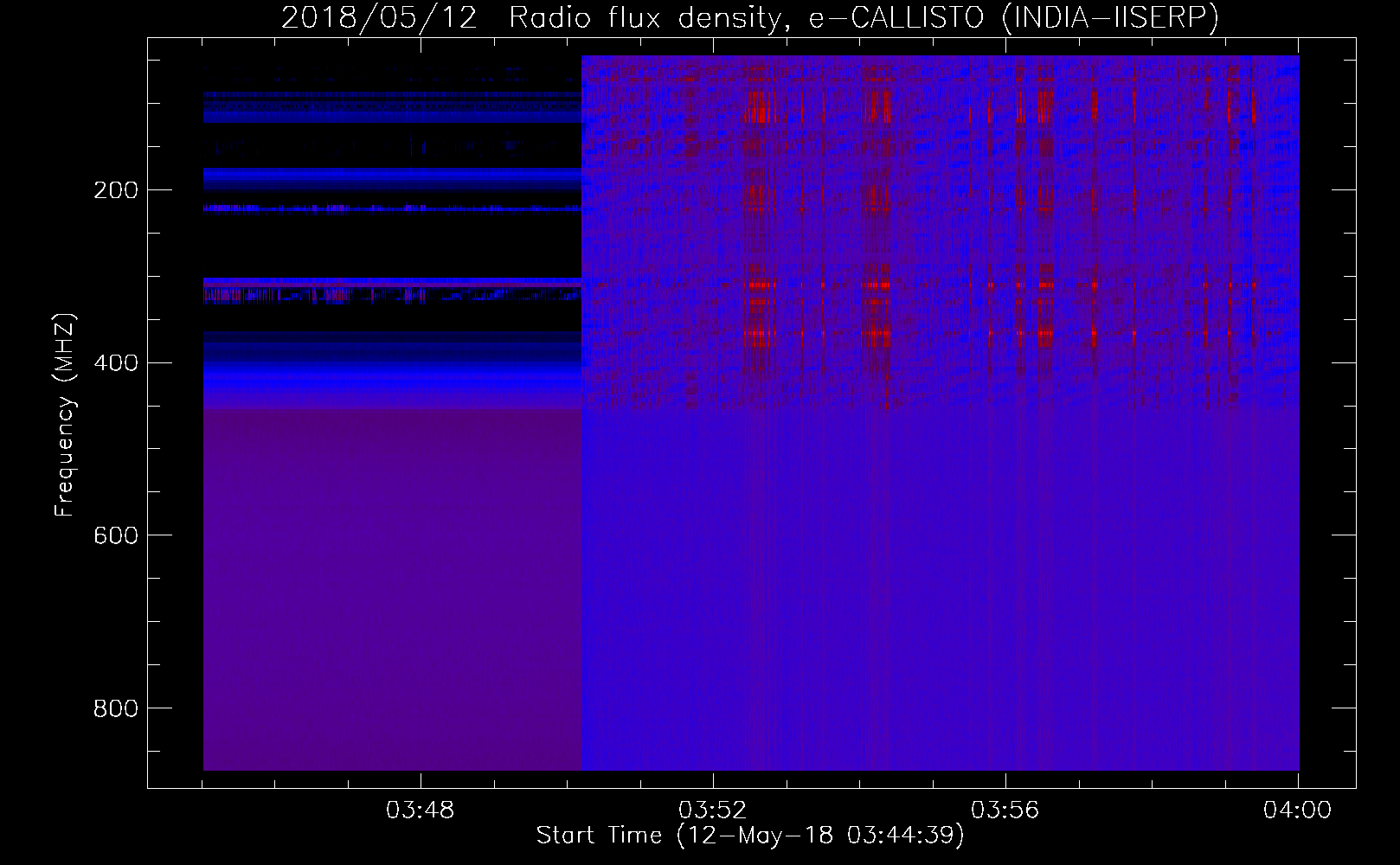Screen dimensions: 1400x865
Task: Click the Frequency (MHZ) axis caption
Action: [x=65, y=415]
